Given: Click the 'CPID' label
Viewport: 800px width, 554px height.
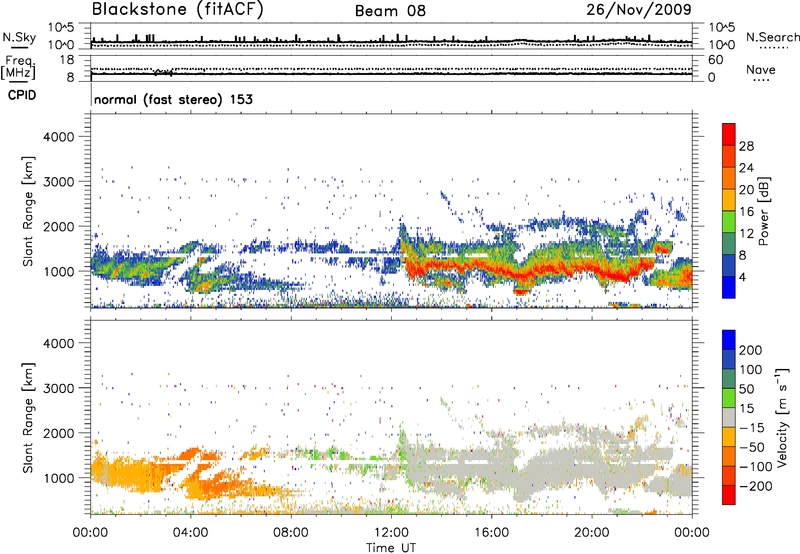Looking at the screenshot, I should (22, 95).
